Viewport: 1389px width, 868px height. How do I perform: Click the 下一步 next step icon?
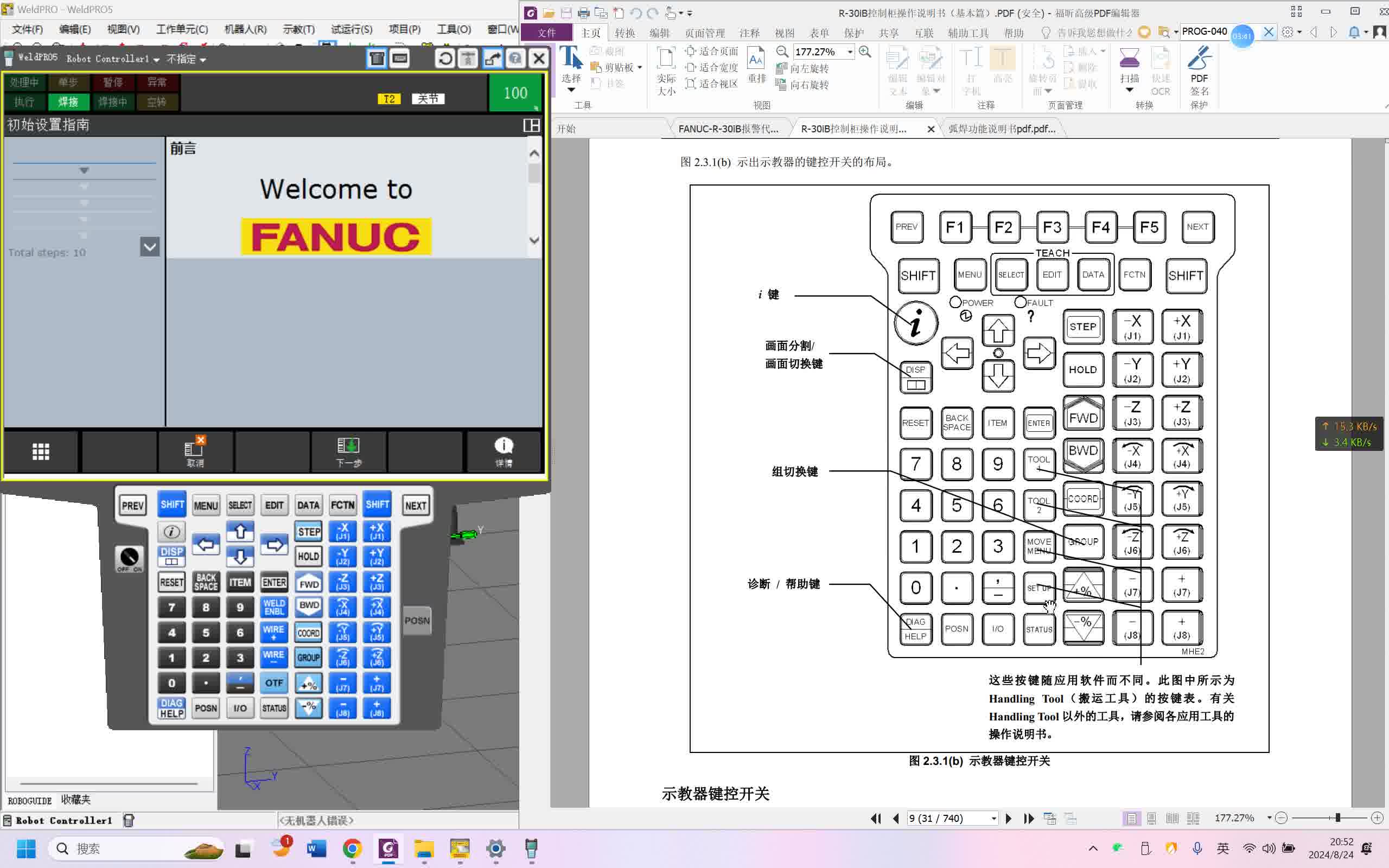[348, 452]
